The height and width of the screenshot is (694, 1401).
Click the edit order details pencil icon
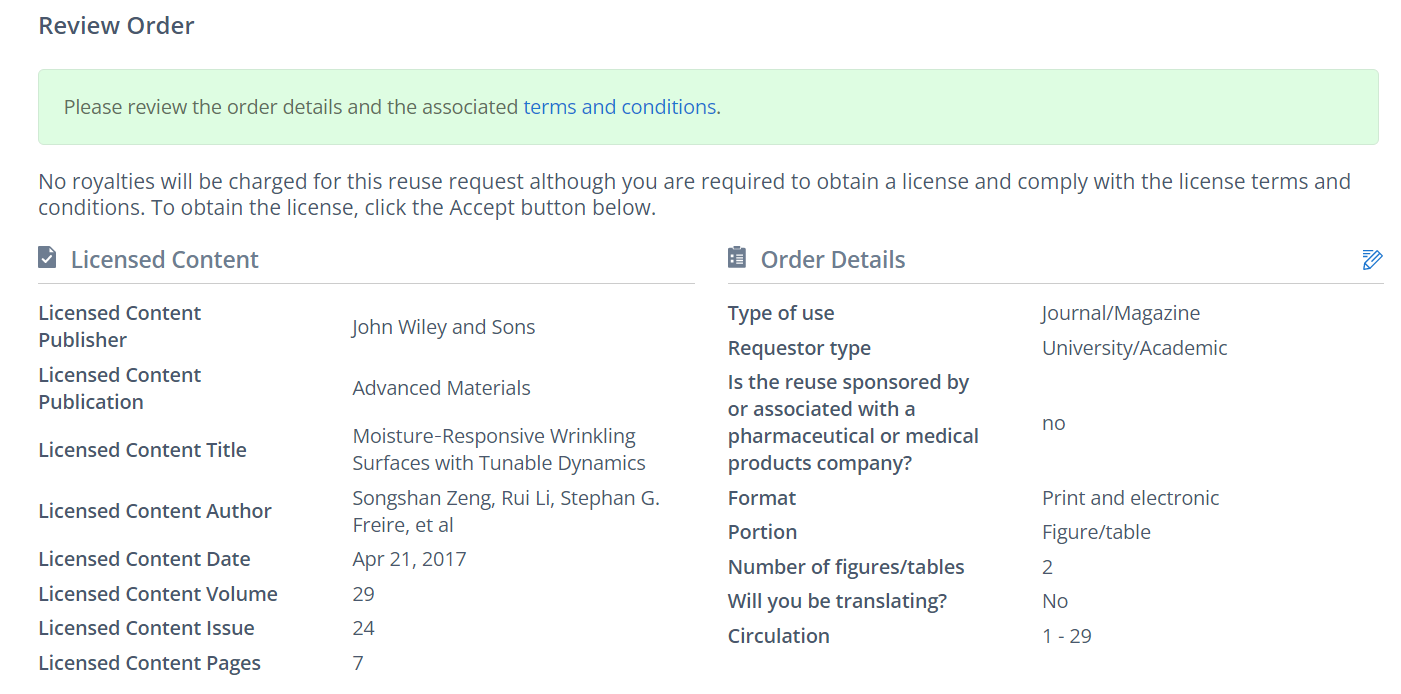1372,260
